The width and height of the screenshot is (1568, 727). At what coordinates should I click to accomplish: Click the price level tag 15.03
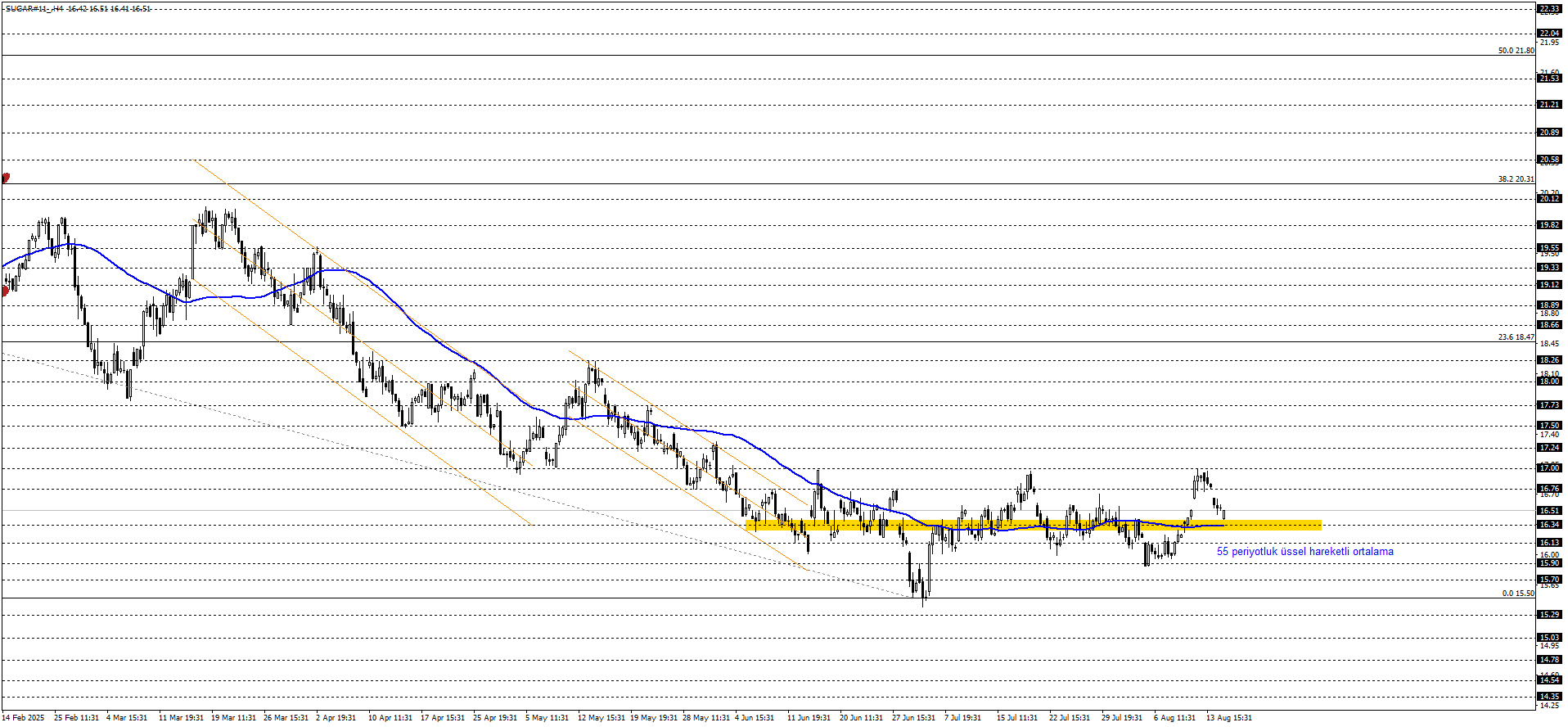[x=1549, y=638]
